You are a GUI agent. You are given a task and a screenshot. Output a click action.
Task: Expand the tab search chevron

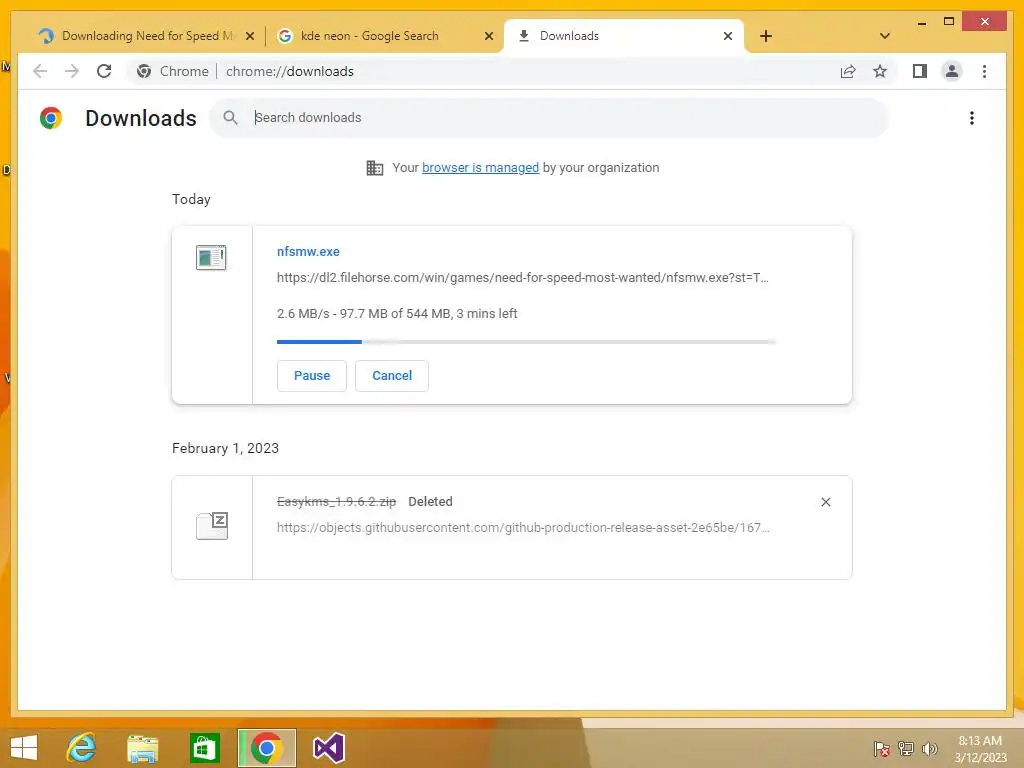884,36
